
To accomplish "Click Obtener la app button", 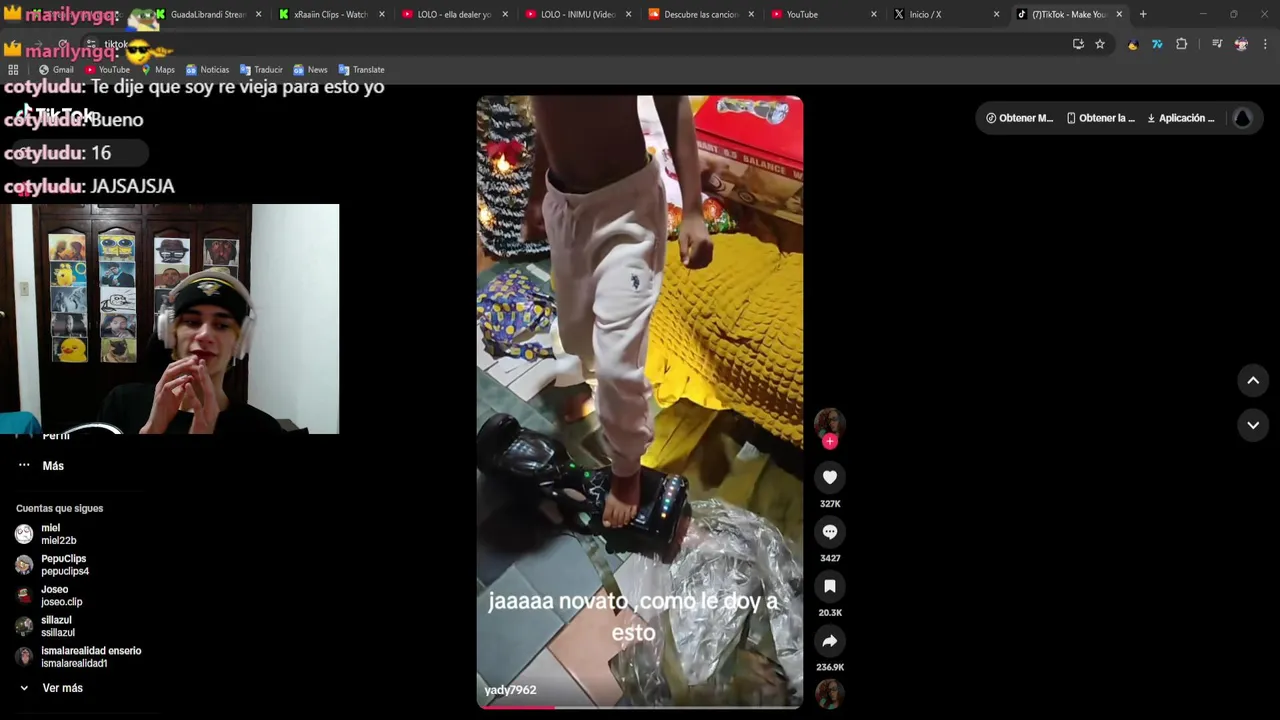I will coord(1100,118).
